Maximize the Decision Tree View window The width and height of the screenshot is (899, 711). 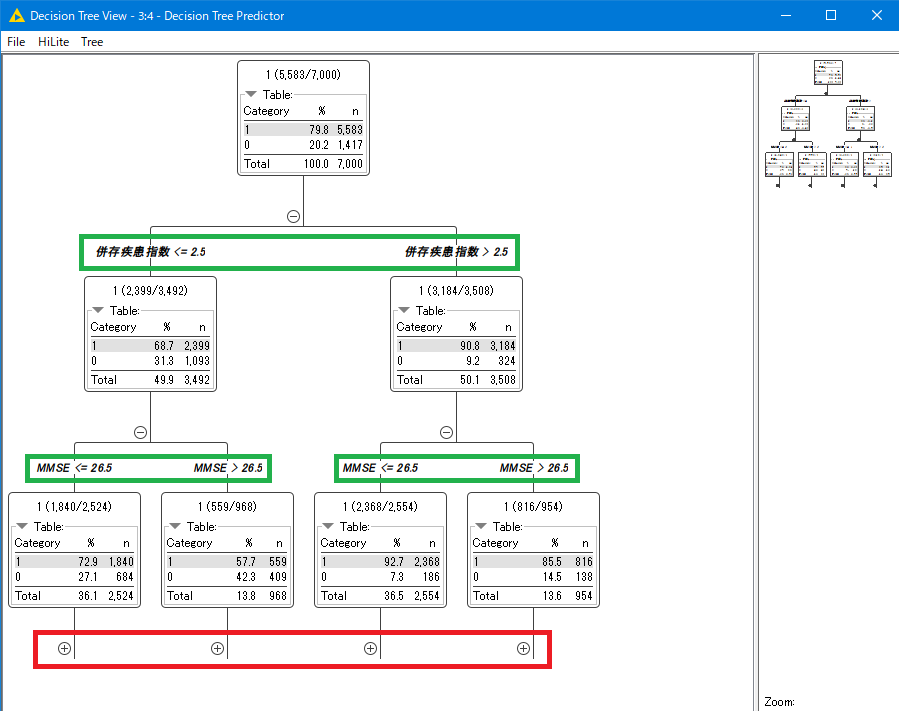coord(830,15)
